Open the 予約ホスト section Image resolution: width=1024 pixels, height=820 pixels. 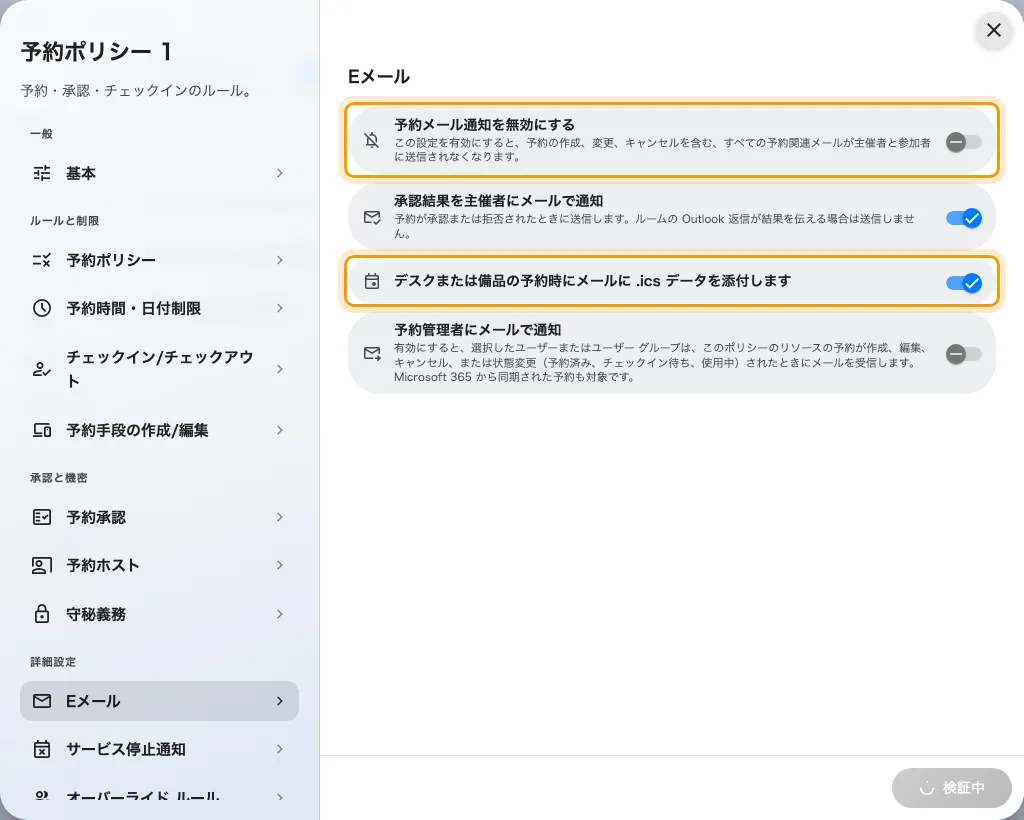pyautogui.click(x=159, y=565)
